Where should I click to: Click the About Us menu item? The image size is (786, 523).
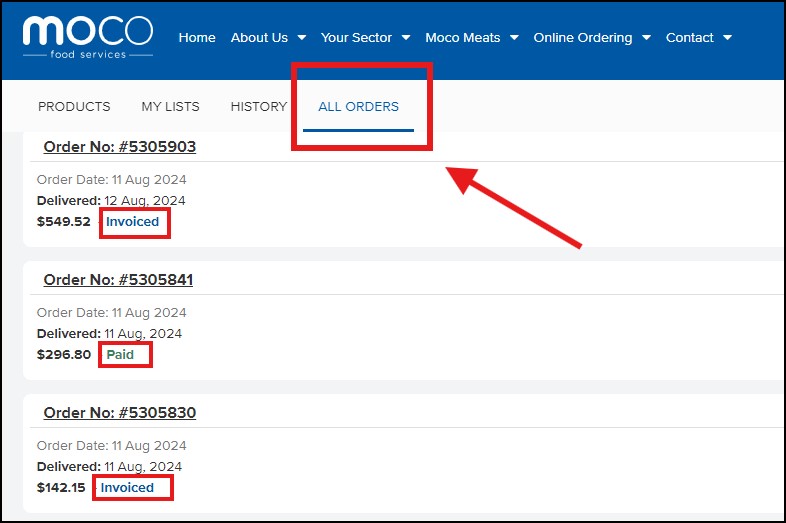pyautogui.click(x=259, y=38)
